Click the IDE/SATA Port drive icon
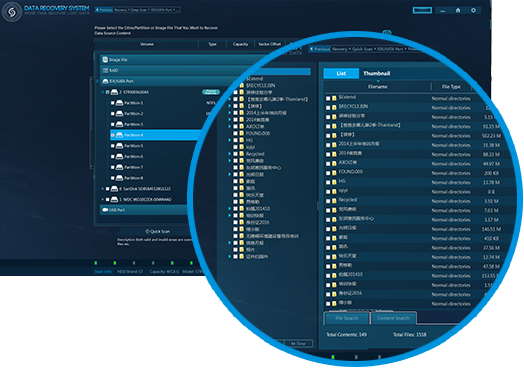This screenshot has height=368, width=524. click(105, 81)
